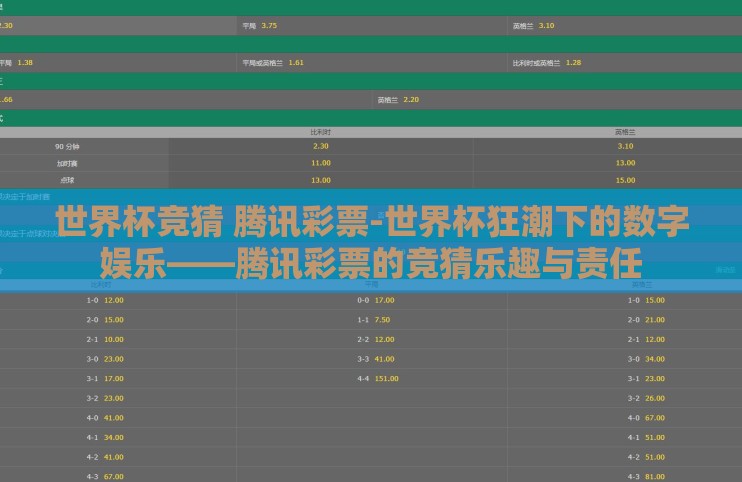Choose 13.00 odds in the 加时赛 row

tap(625, 163)
